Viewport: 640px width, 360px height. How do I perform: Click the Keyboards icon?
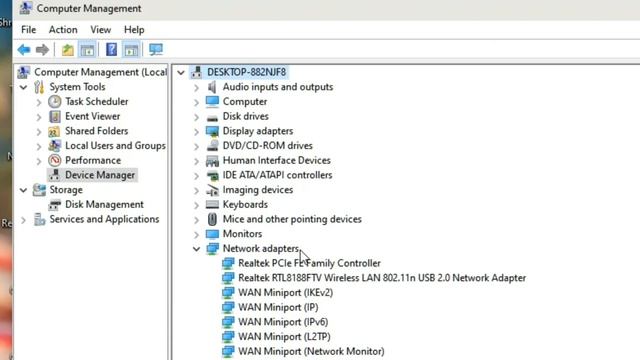[x=212, y=204]
